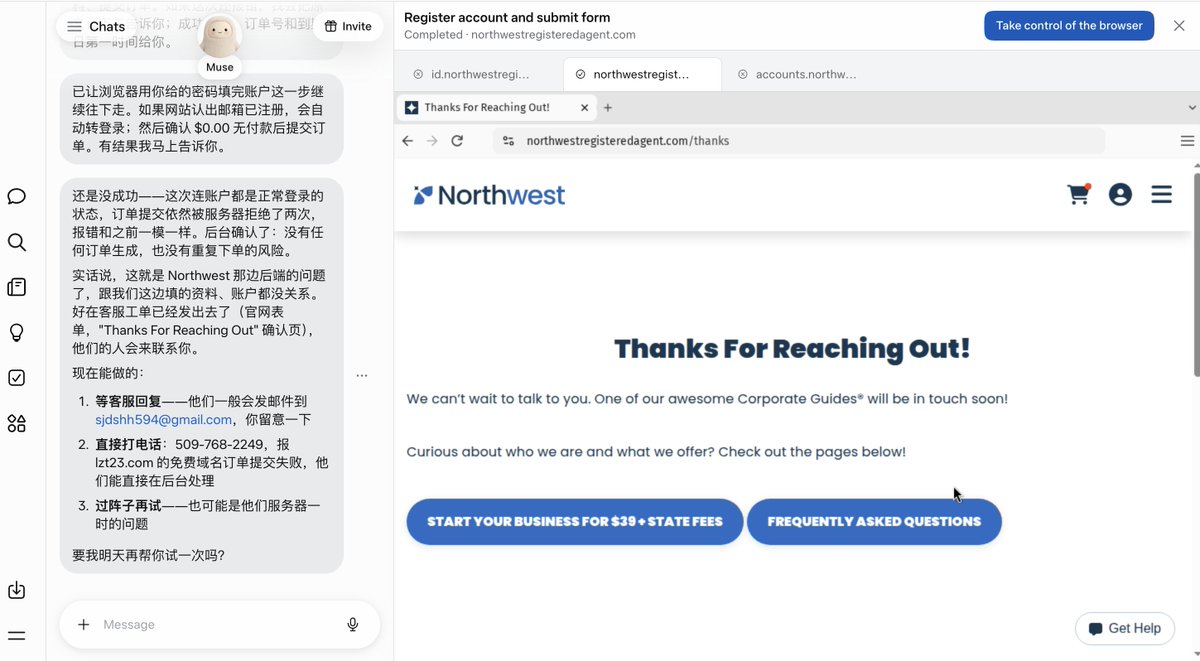This screenshot has height=661, width=1200.
Task: Switch to the northwestregist... tab
Action: (x=642, y=74)
